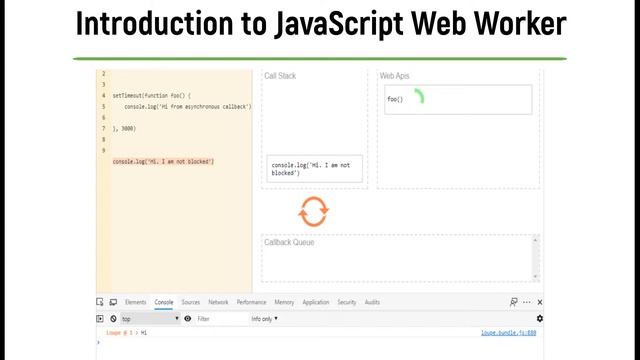
Task: Expand the "Info only" log level dropdown
Action: click(264, 319)
